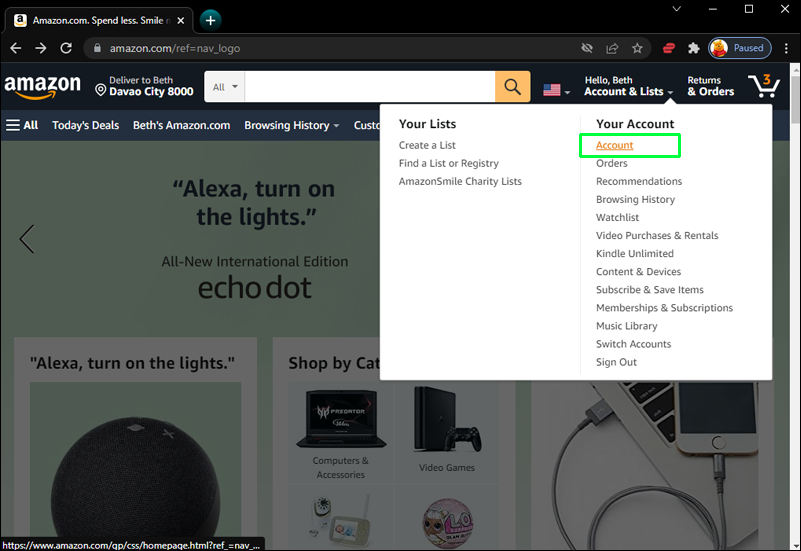Open a new tab with plus button
The image size is (801, 551).
coord(210,20)
